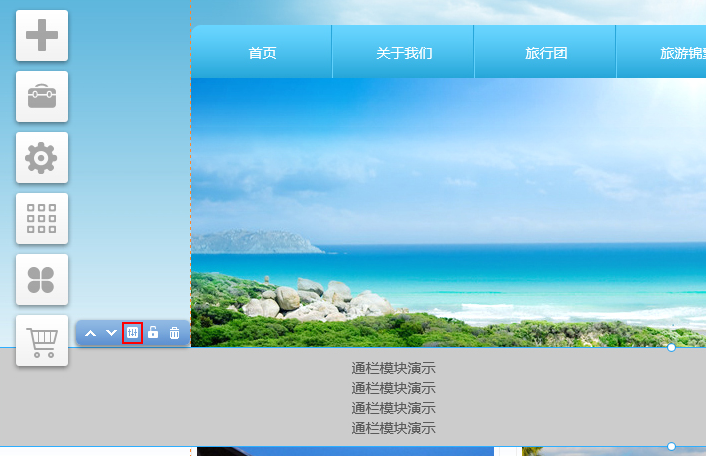Open the shopping cart panel
Screen dimensions: 708x456
[42, 341]
